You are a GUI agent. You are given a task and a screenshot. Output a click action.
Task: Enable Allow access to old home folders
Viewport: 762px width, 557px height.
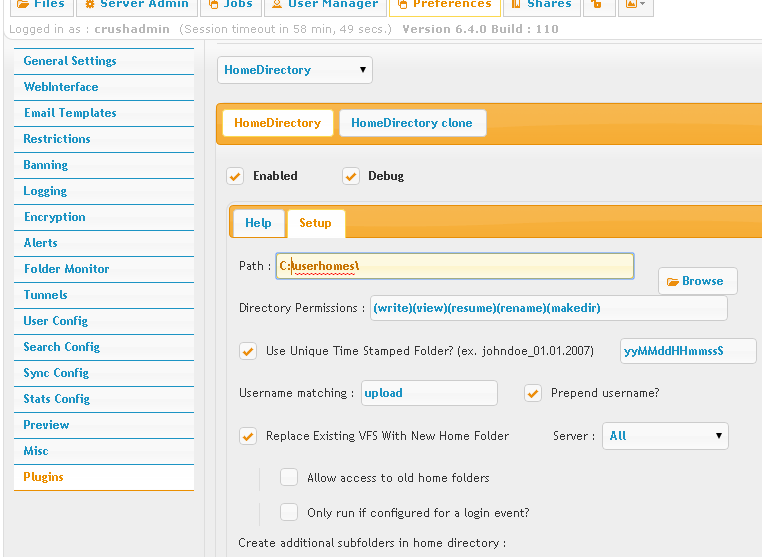(x=289, y=477)
